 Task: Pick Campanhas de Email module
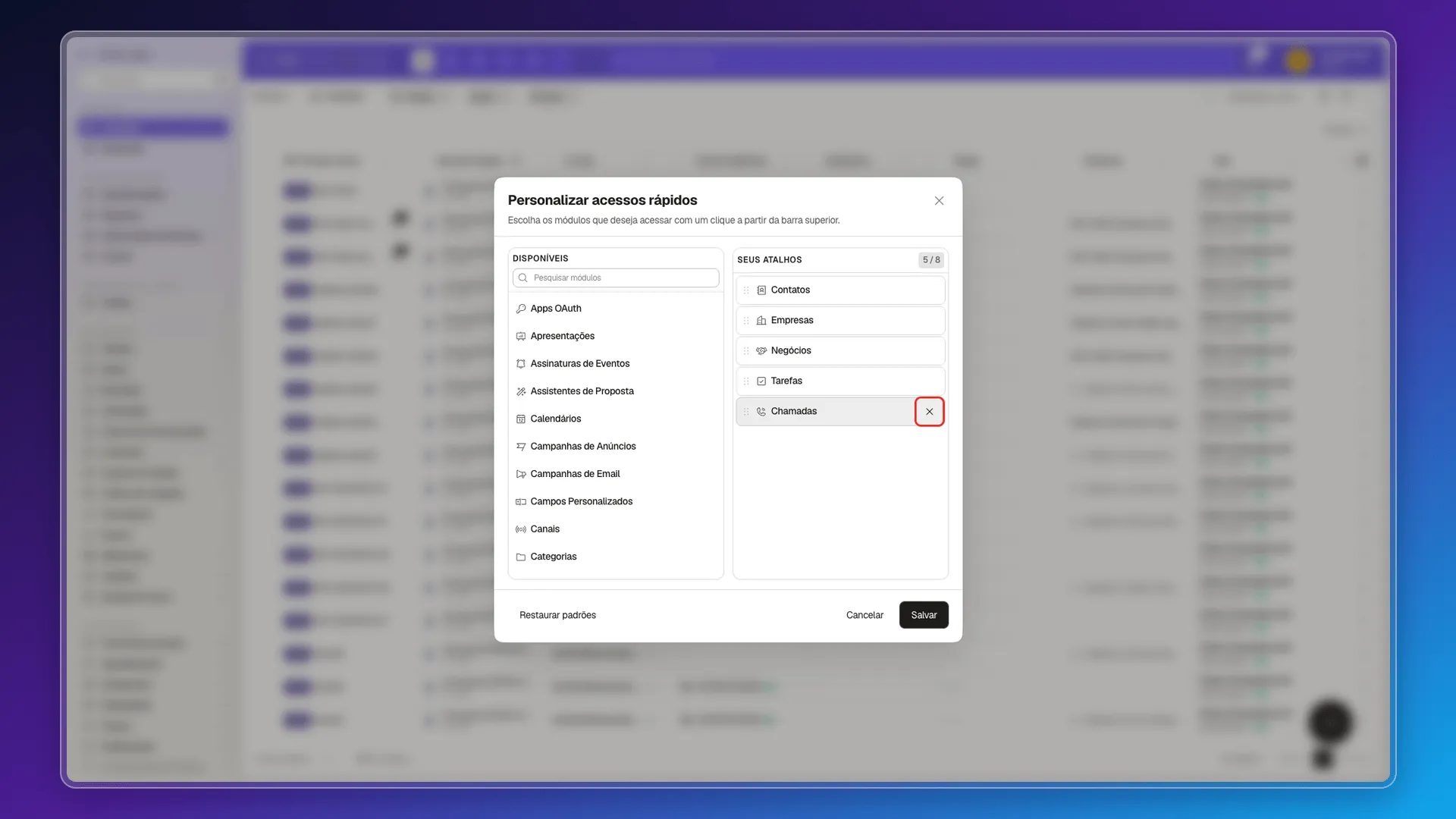616,474
